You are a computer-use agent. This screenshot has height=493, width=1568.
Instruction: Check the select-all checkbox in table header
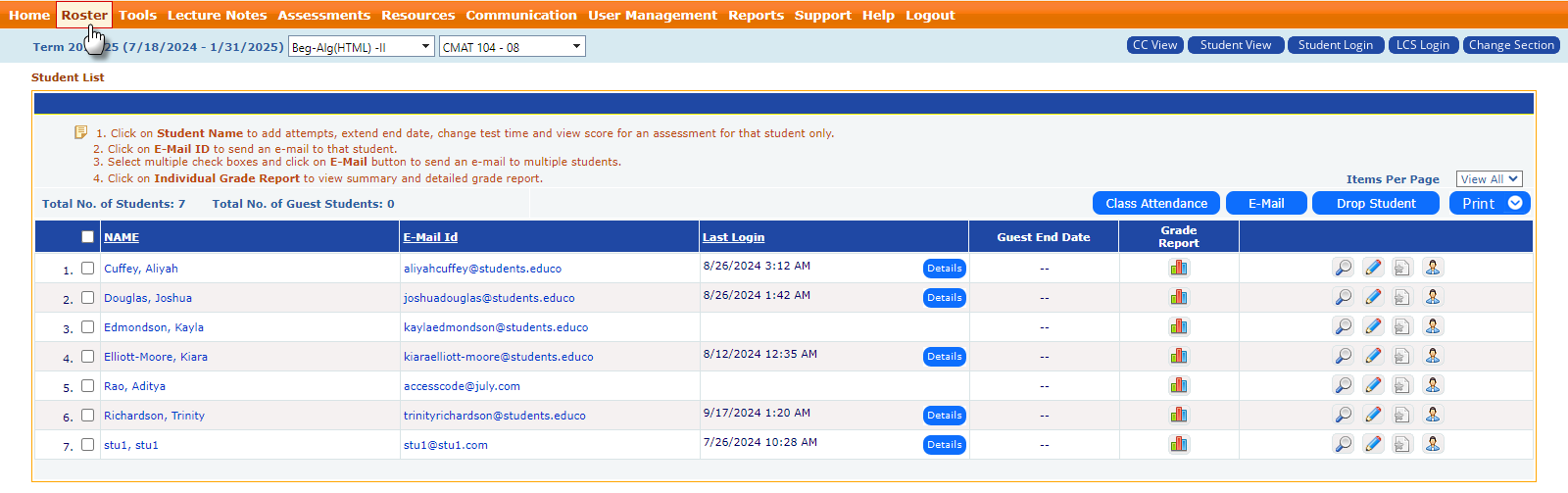pos(87,236)
